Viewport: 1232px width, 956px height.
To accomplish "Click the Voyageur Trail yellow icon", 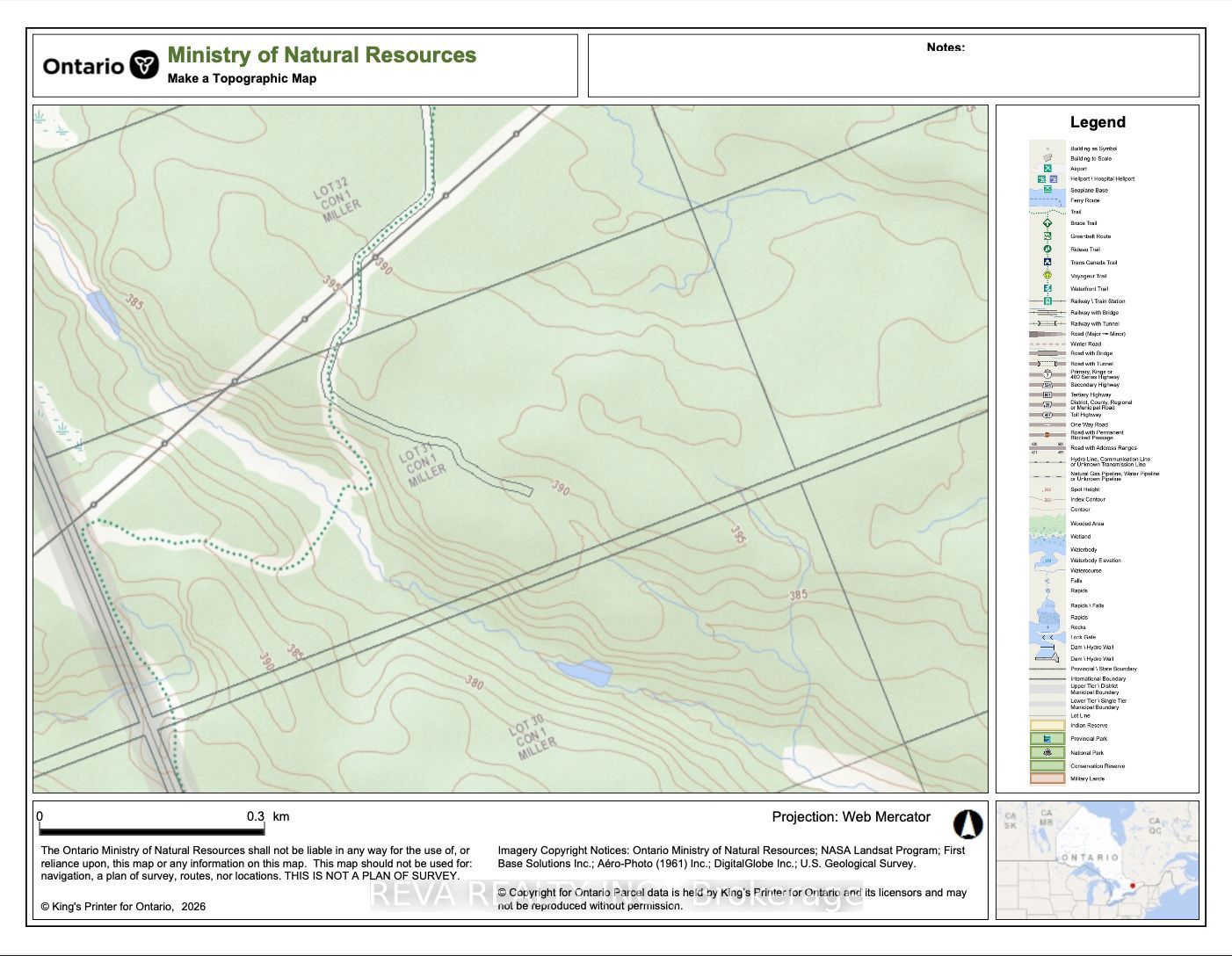I will click(1047, 275).
